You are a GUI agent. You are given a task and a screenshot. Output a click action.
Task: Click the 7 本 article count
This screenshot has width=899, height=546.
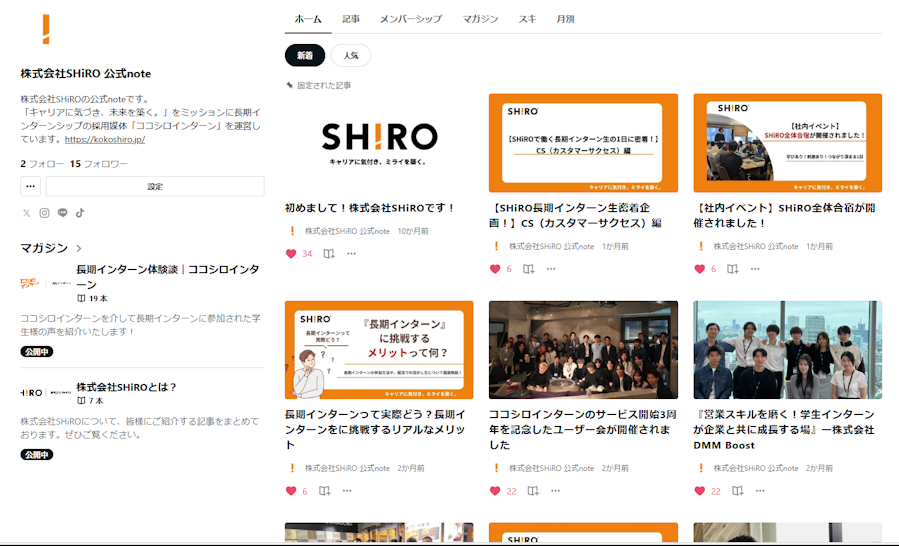tap(96, 400)
